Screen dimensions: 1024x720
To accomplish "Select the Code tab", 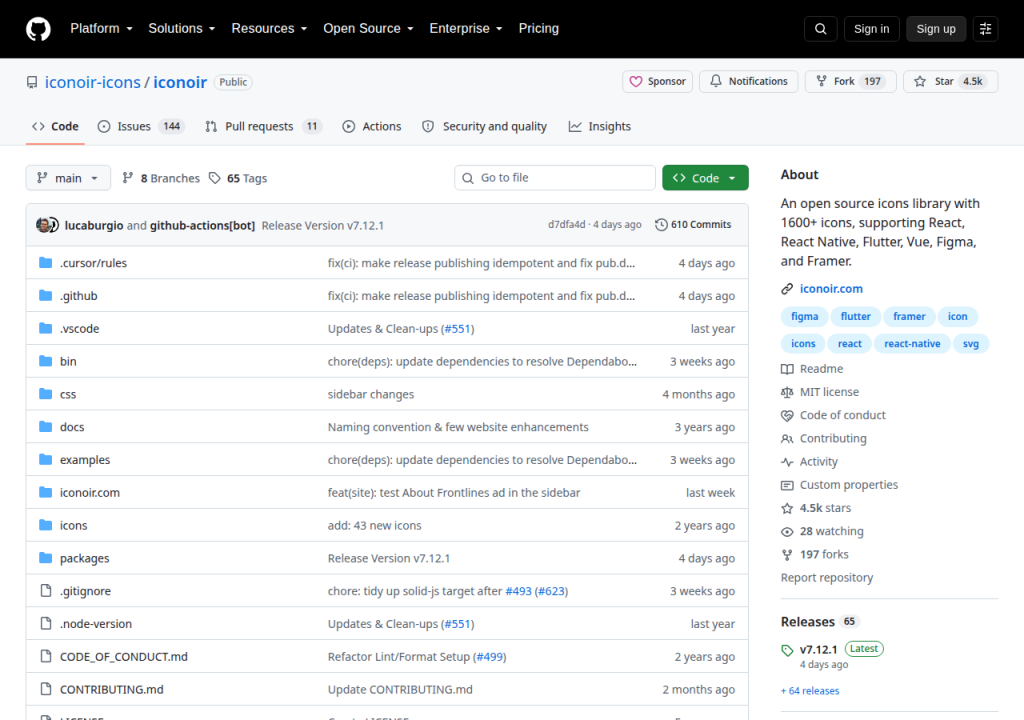I will tap(56, 127).
